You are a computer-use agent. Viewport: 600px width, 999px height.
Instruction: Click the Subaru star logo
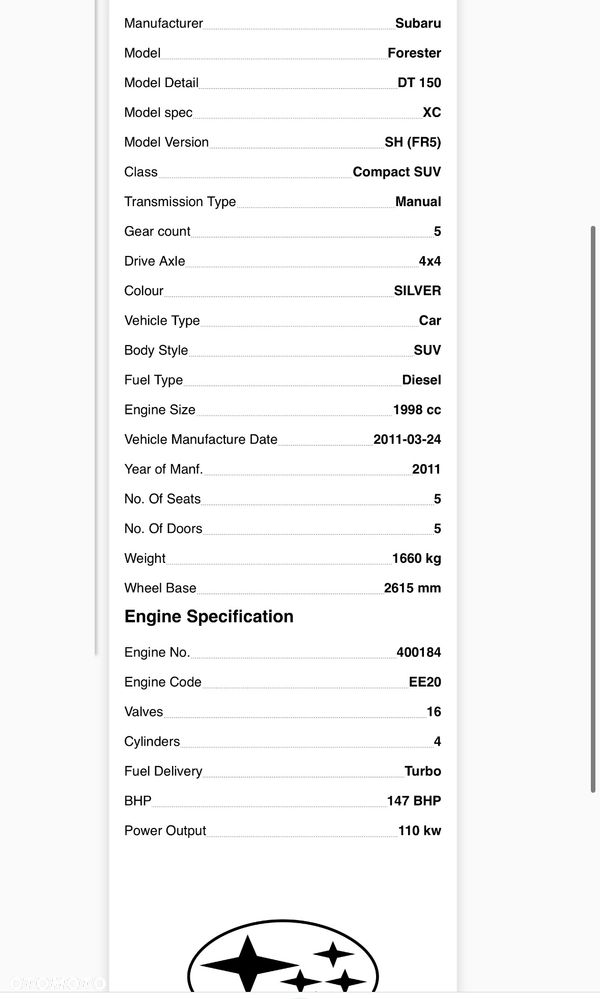283,957
